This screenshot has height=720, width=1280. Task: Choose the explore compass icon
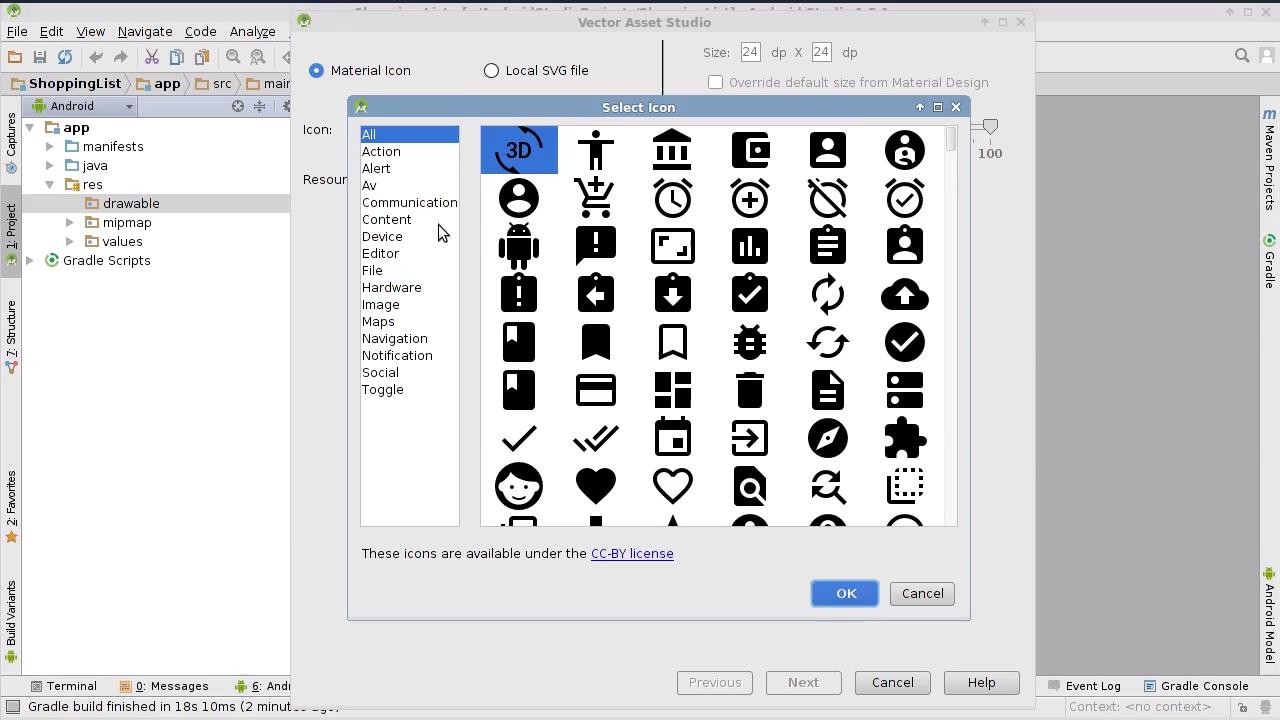pyautogui.click(x=828, y=438)
